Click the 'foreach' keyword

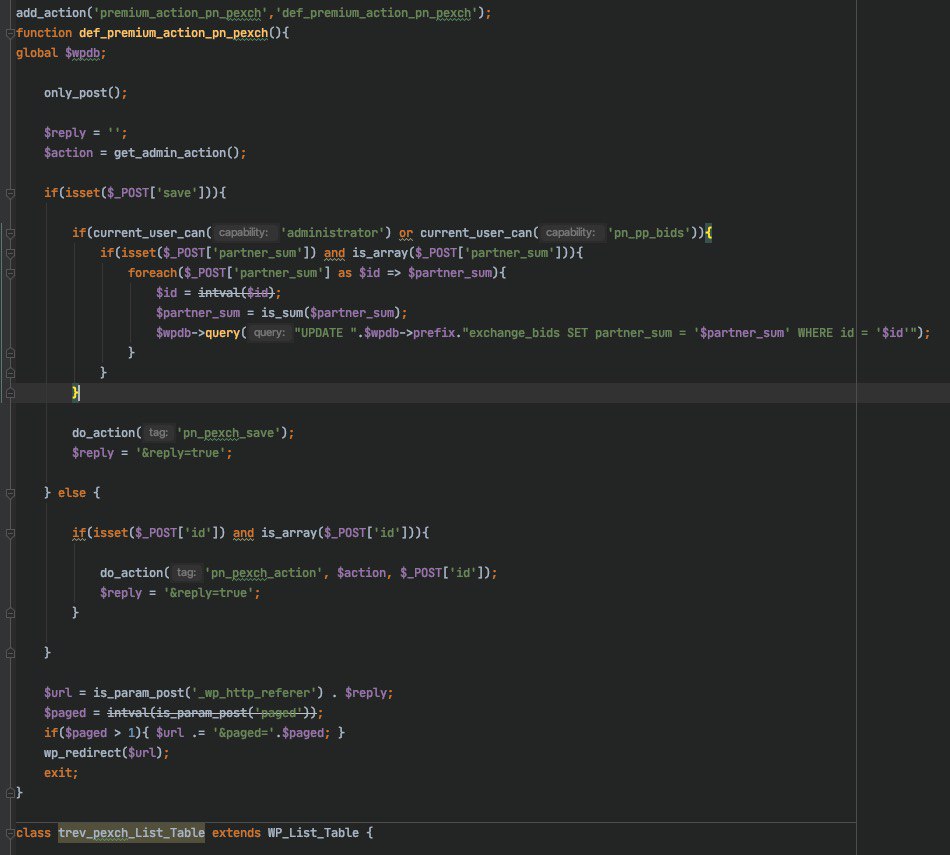pyautogui.click(x=152, y=273)
